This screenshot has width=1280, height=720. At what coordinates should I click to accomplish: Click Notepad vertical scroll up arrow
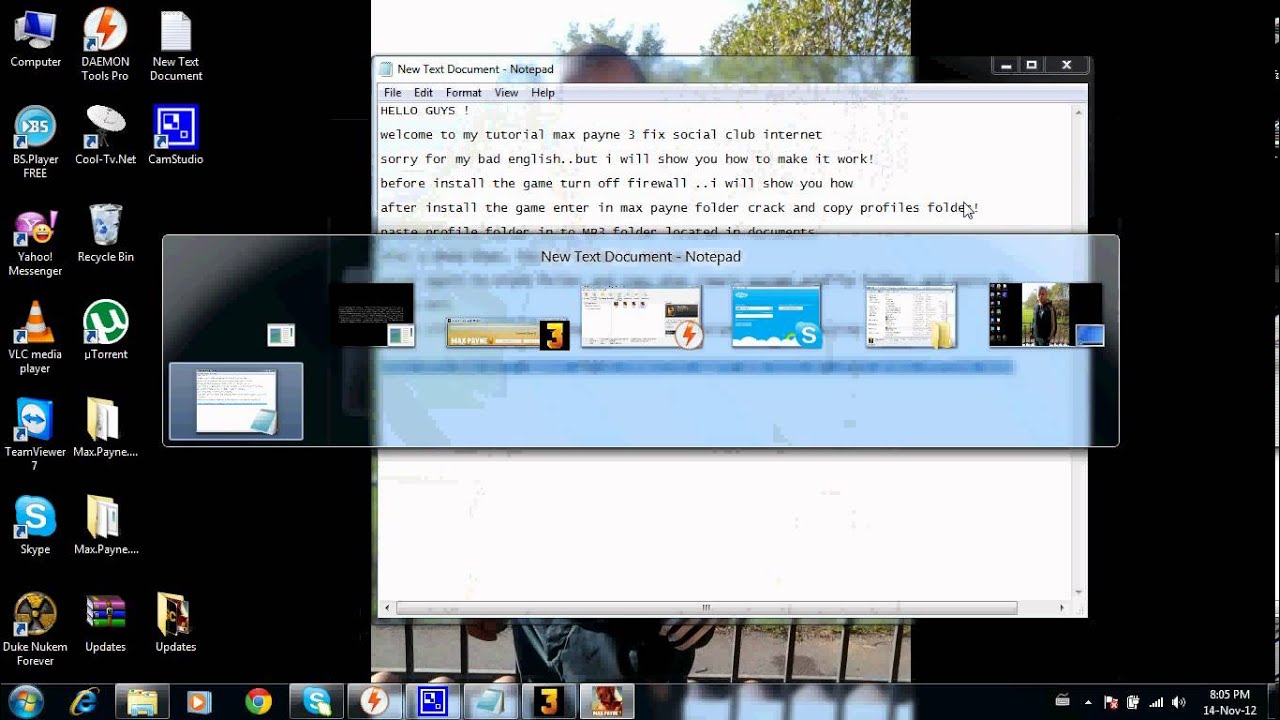click(1079, 111)
